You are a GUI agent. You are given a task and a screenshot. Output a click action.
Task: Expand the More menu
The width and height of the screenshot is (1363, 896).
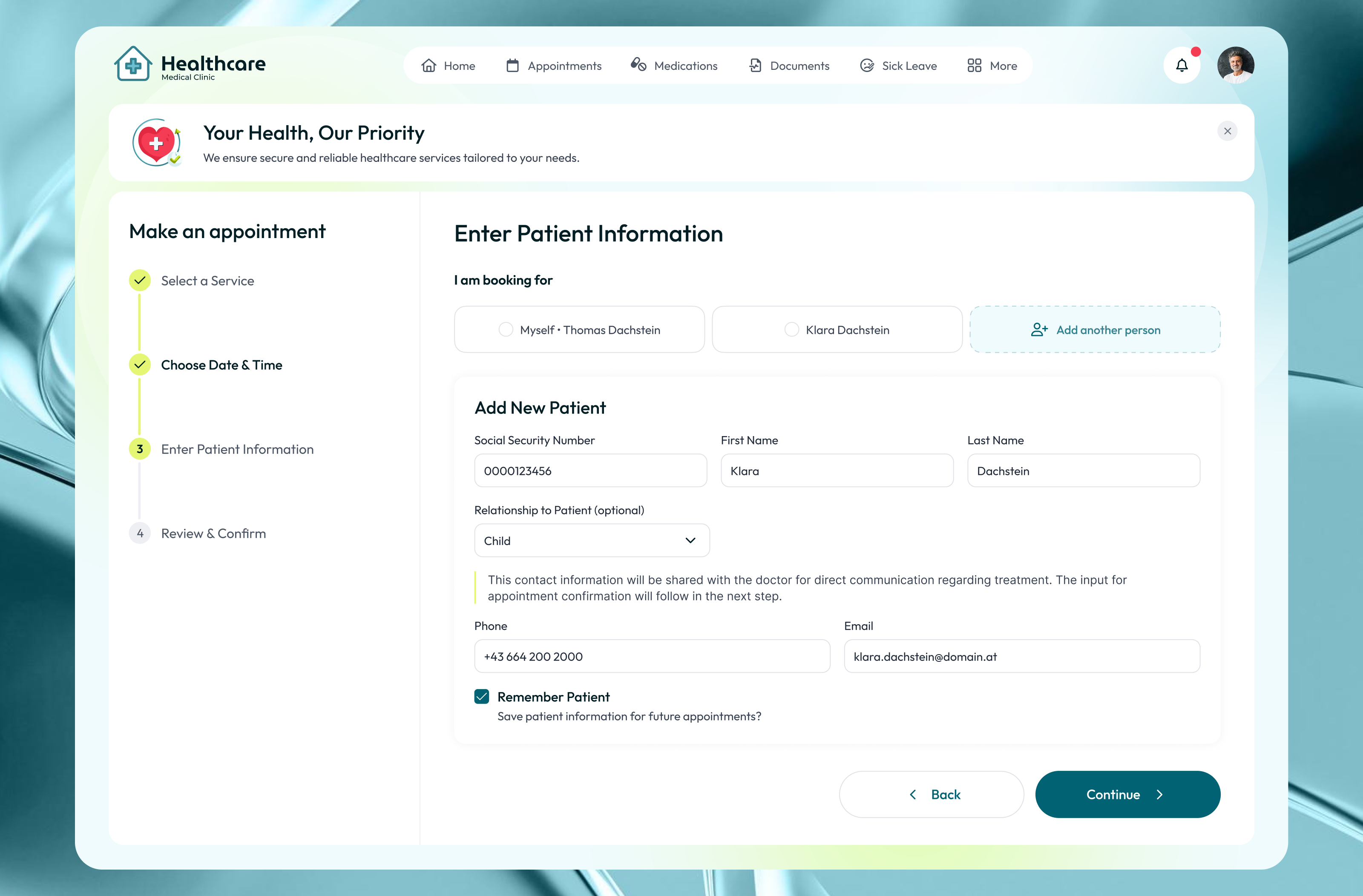tap(992, 66)
